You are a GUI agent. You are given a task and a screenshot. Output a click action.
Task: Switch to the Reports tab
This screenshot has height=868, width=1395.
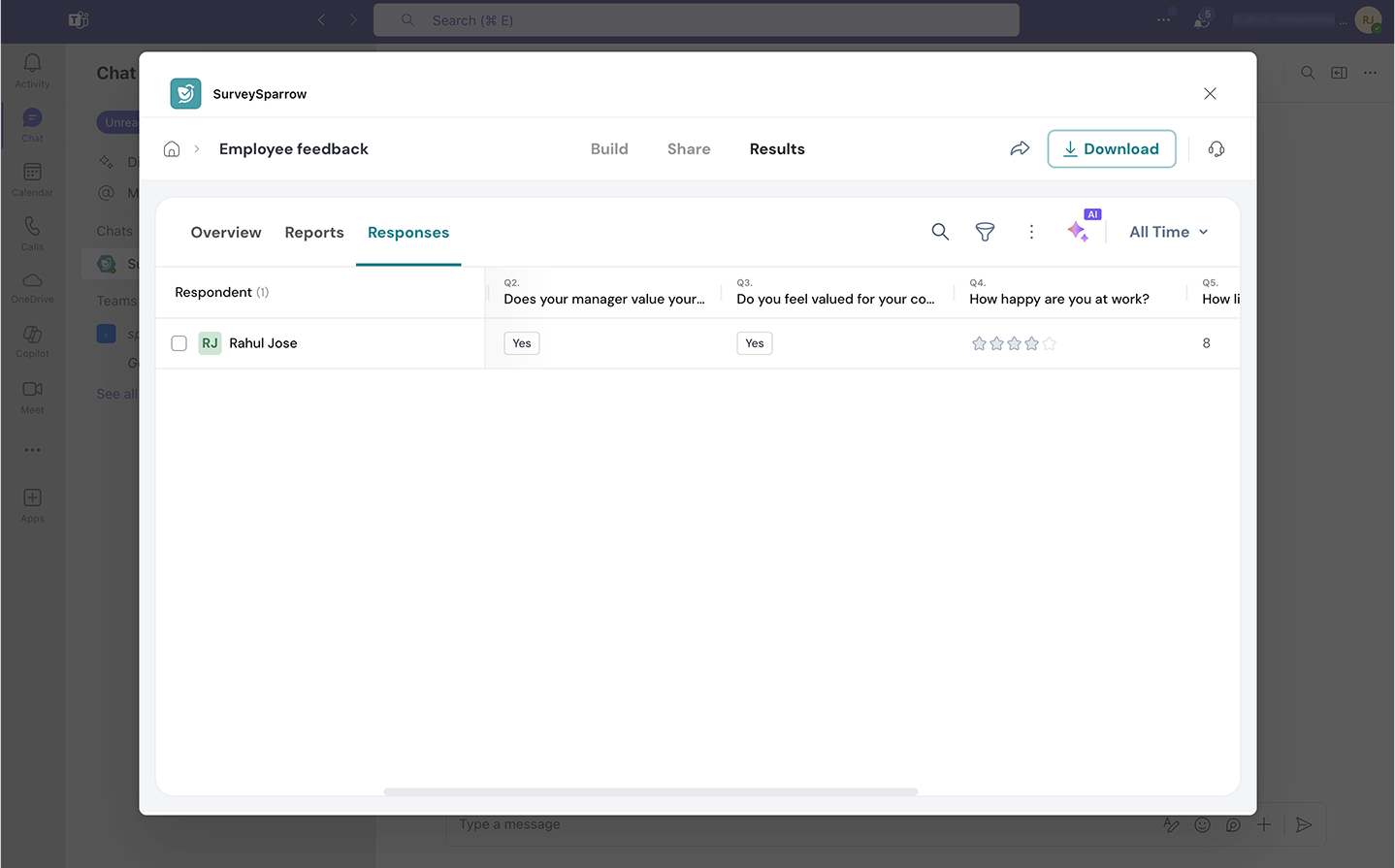[x=314, y=233]
